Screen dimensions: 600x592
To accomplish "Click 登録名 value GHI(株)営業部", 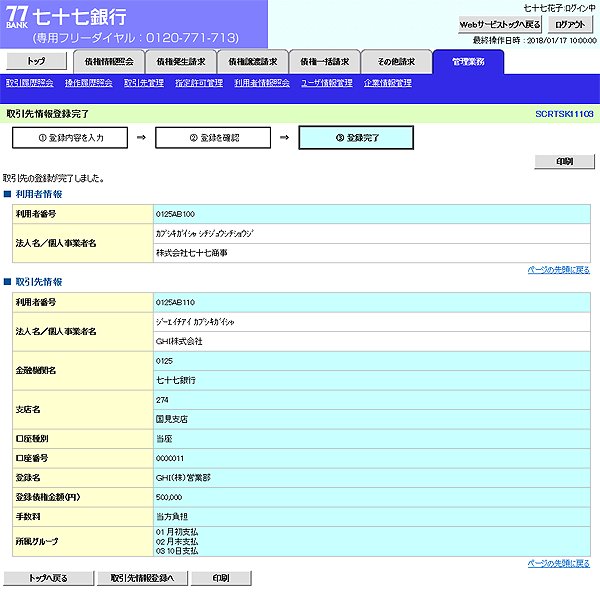I will click(x=183, y=478).
